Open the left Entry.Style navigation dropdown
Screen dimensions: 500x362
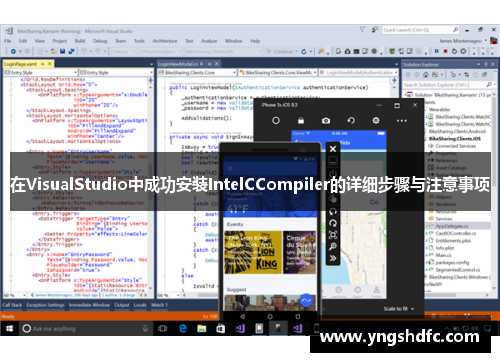click(x=41, y=72)
